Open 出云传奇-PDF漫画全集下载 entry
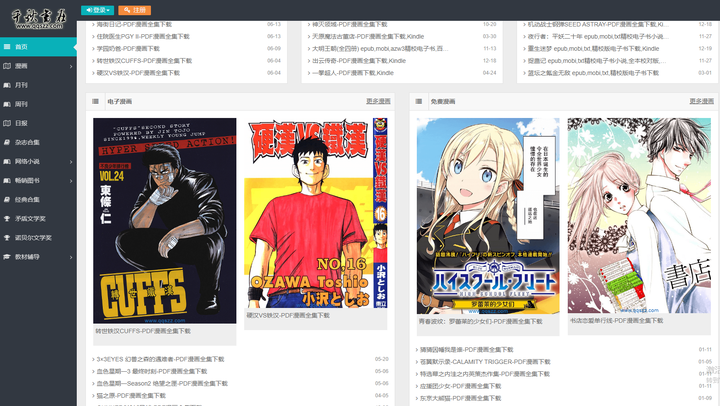This screenshot has height=406, width=720. 359,61
